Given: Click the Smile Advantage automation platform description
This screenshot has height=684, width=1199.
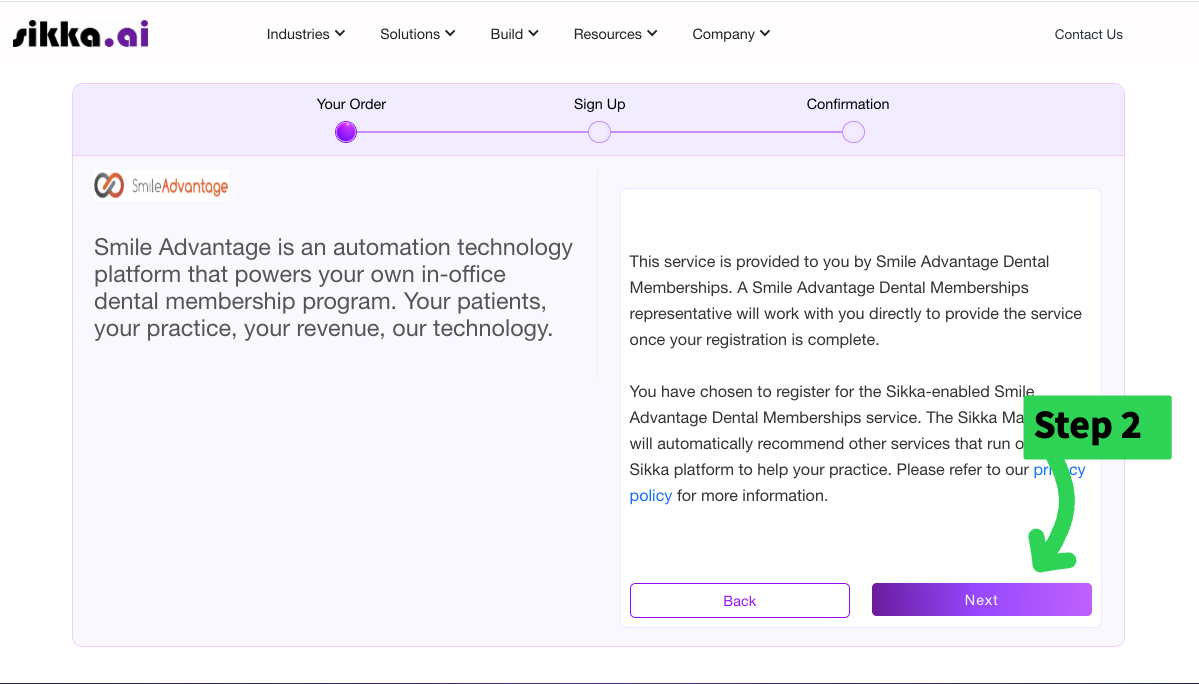Looking at the screenshot, I should click(x=333, y=287).
